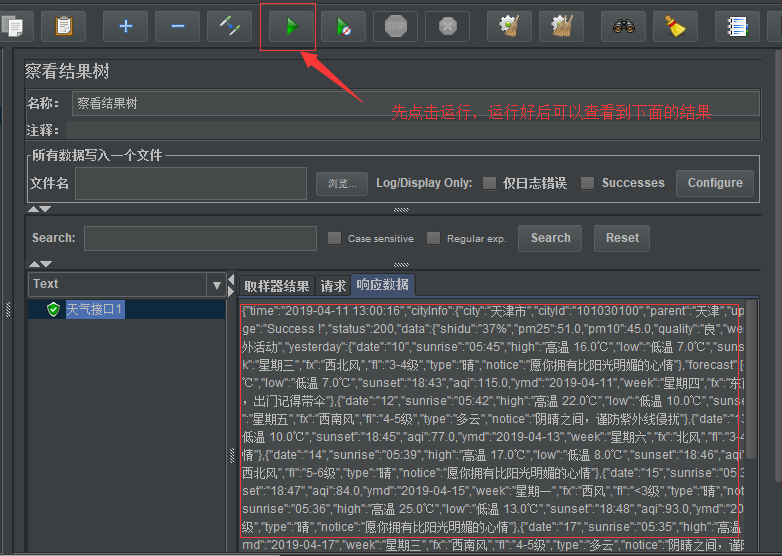Screen dimensions: 782x556
Task: Click the 浏览 browse button
Action: click(x=342, y=184)
